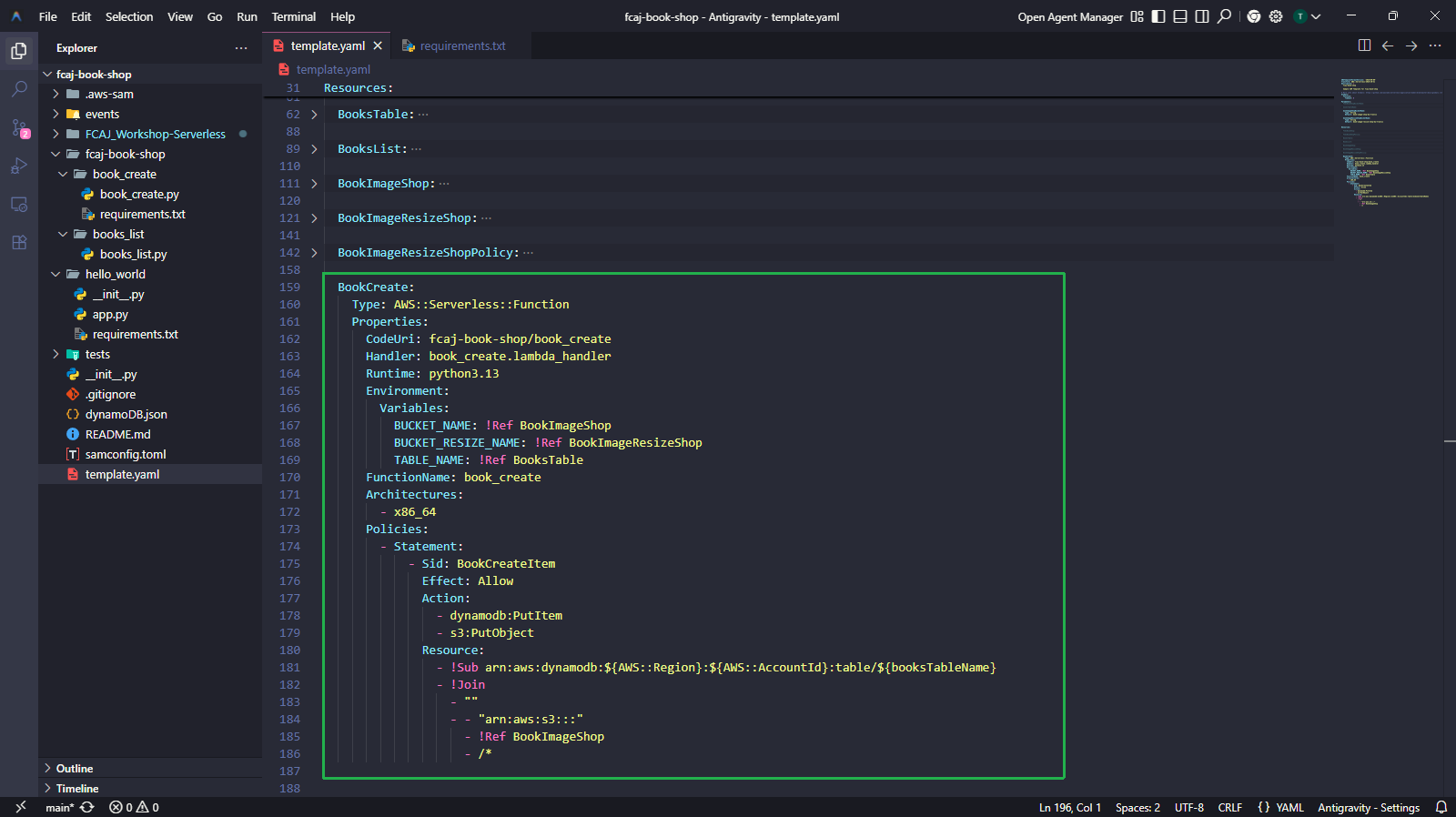Click the remote window icon in status bar
The height and width of the screenshot is (817, 1456).
click(x=20, y=807)
